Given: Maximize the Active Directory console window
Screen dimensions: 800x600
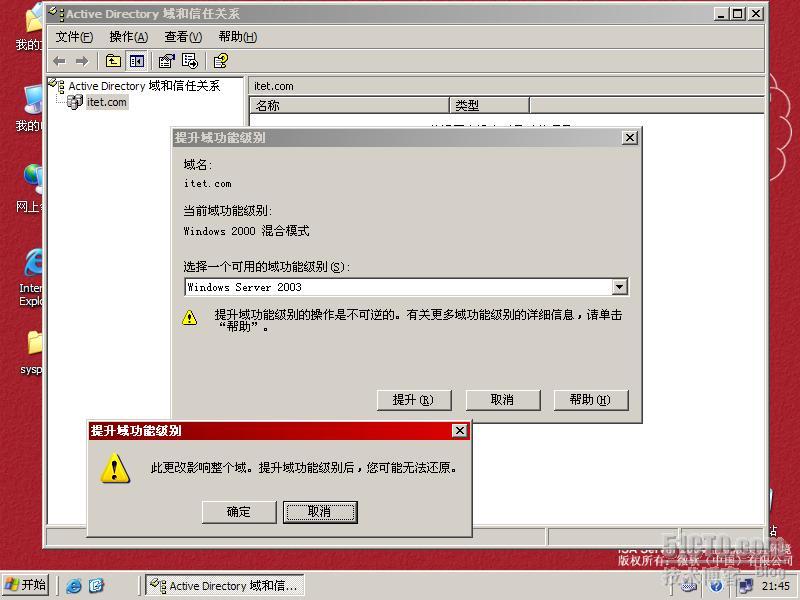Looking at the screenshot, I should (x=737, y=14).
